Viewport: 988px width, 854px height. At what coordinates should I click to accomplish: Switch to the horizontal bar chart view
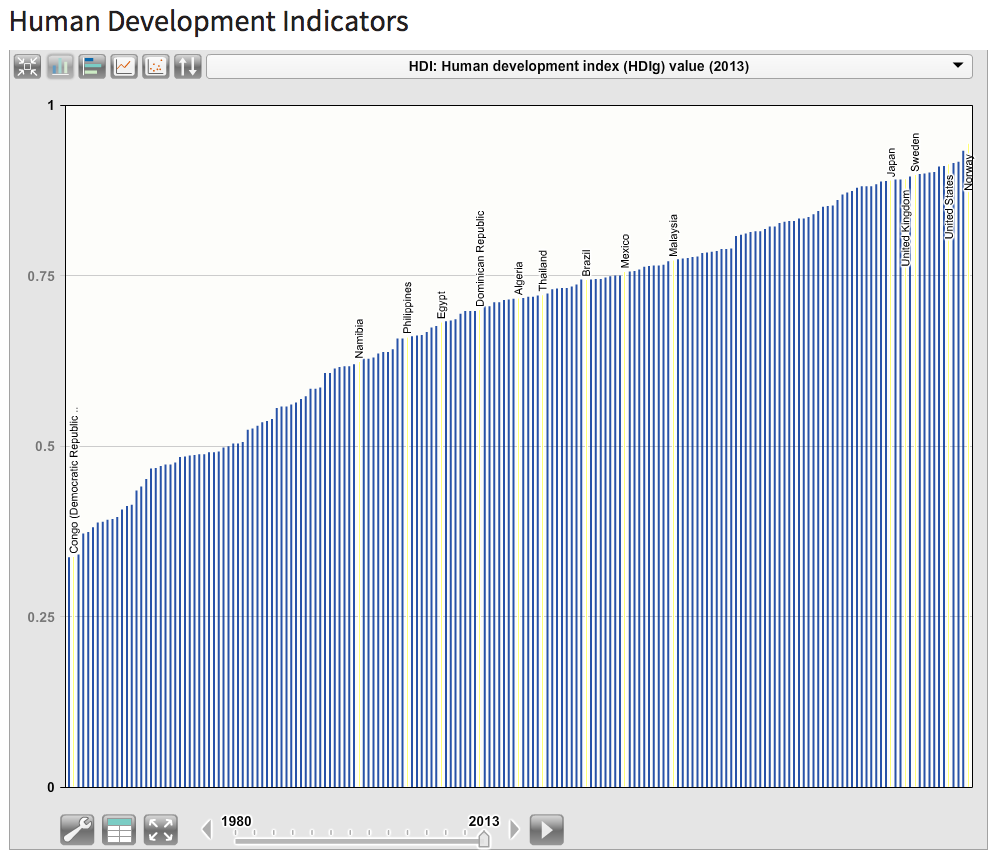(x=91, y=66)
